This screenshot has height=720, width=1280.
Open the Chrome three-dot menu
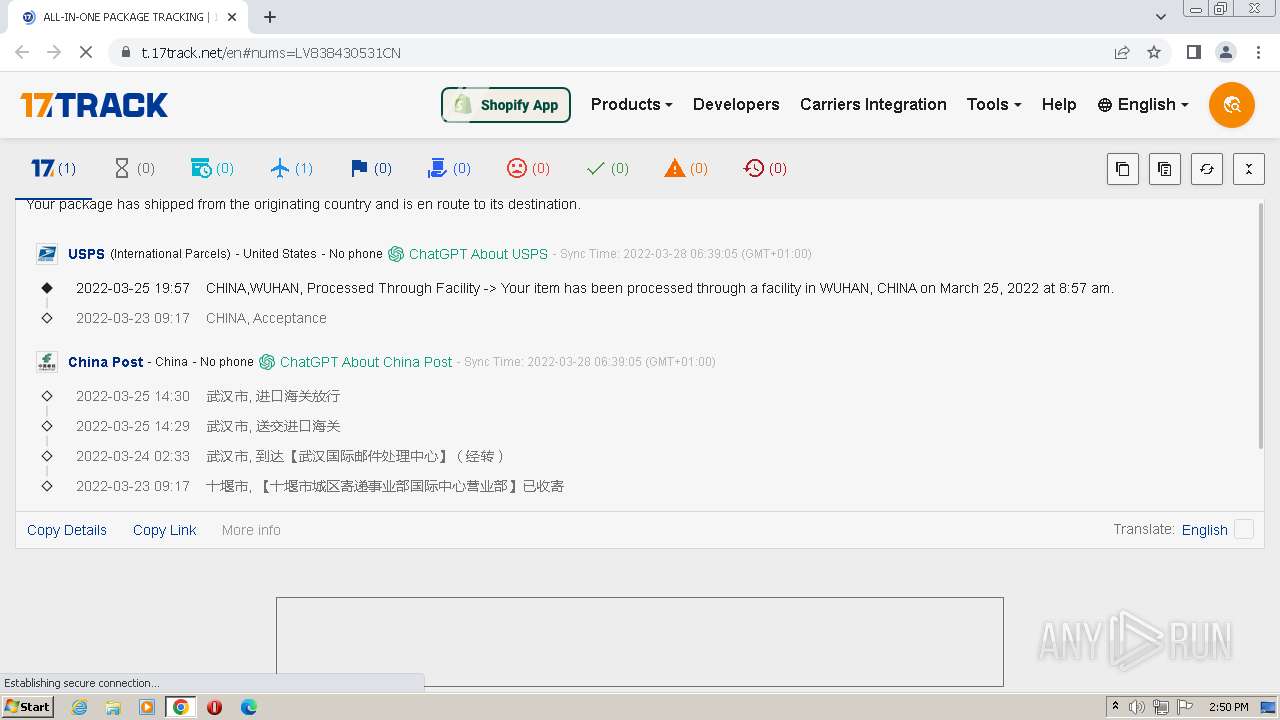[1258, 52]
